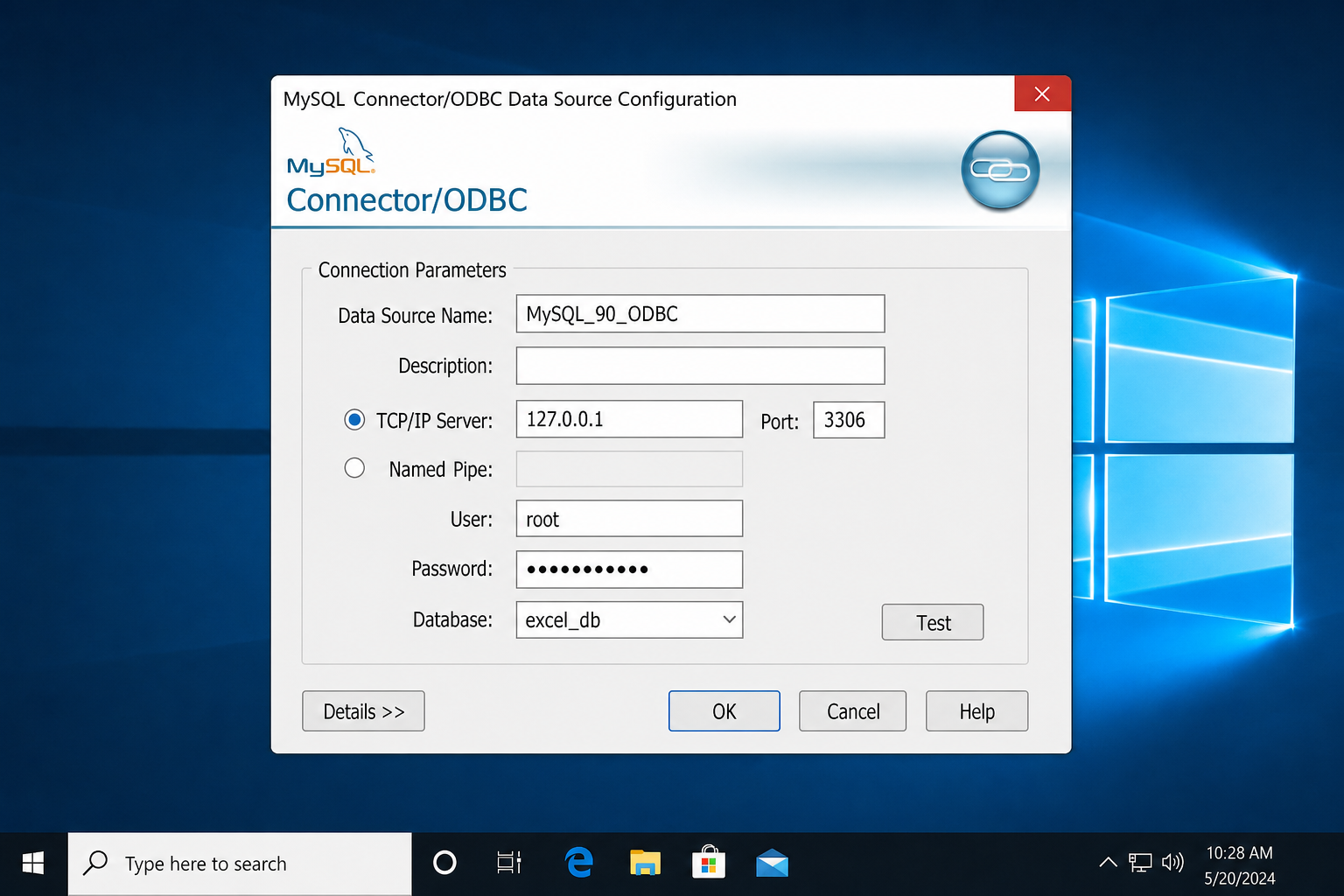Click the volume speaker tray icon
This screenshot has width=1344, height=896.
tap(1172, 863)
